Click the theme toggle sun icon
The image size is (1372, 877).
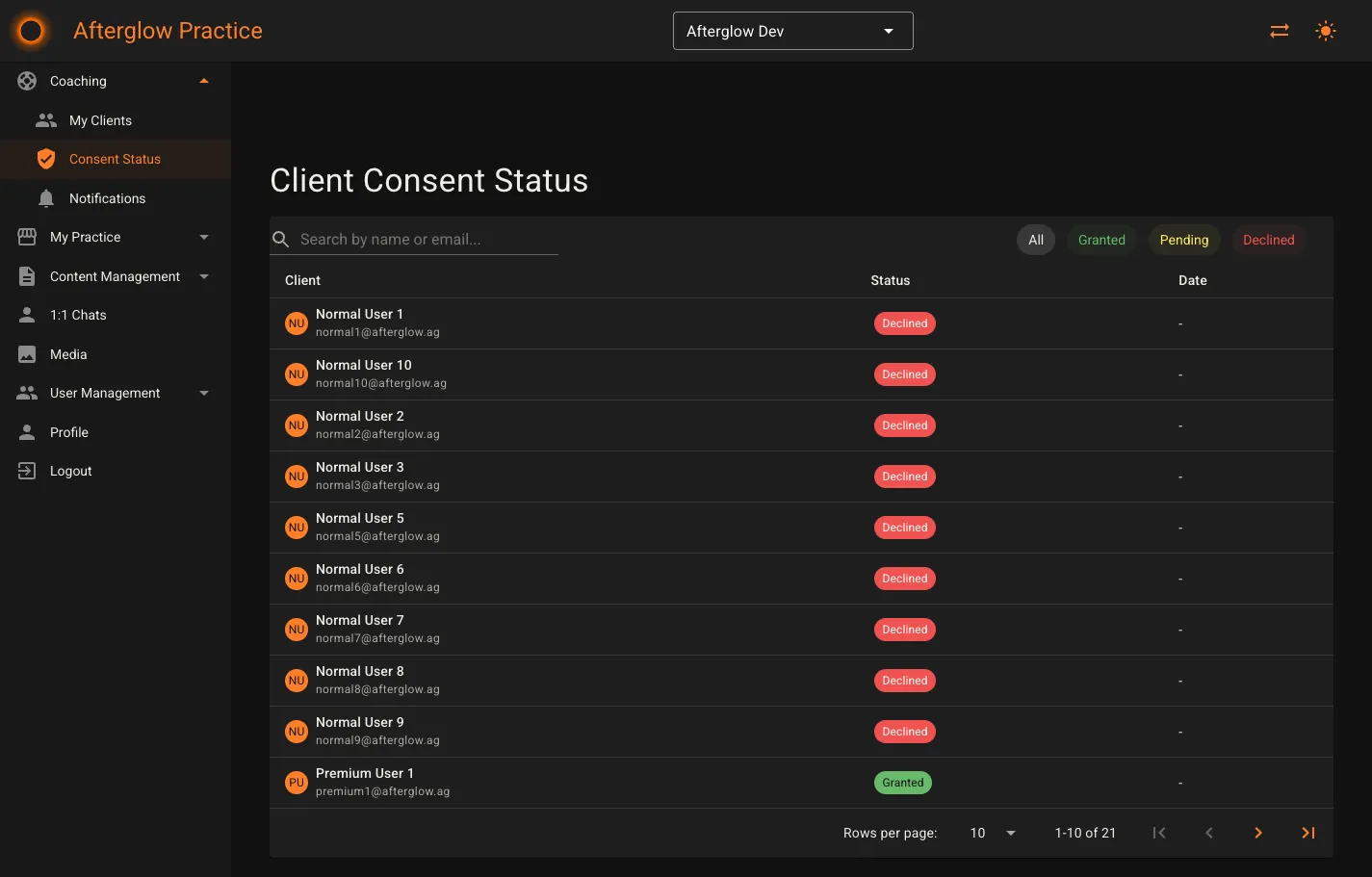[x=1326, y=30]
